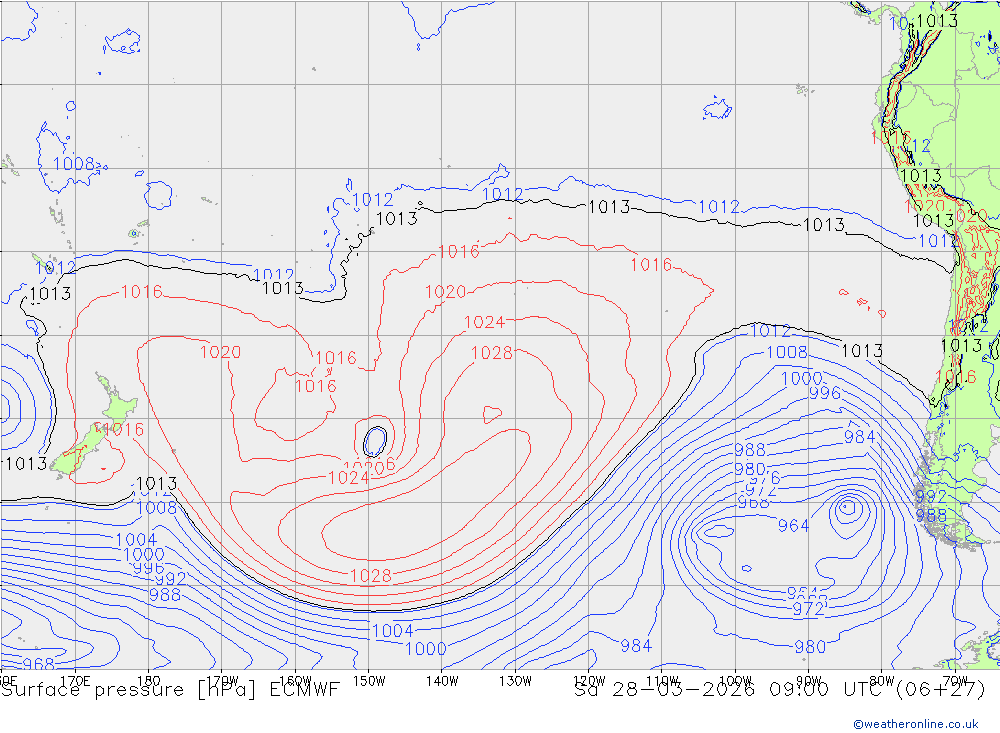
Task: Click the 140W longitude label
Action: click(442, 681)
